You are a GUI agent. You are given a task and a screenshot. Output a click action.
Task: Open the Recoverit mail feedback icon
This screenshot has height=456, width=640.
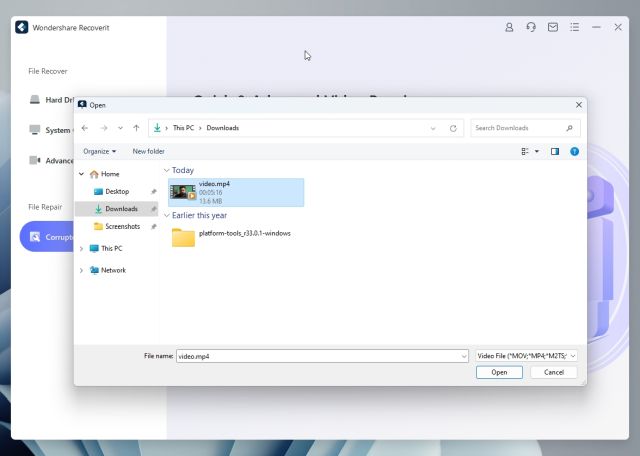point(553,27)
